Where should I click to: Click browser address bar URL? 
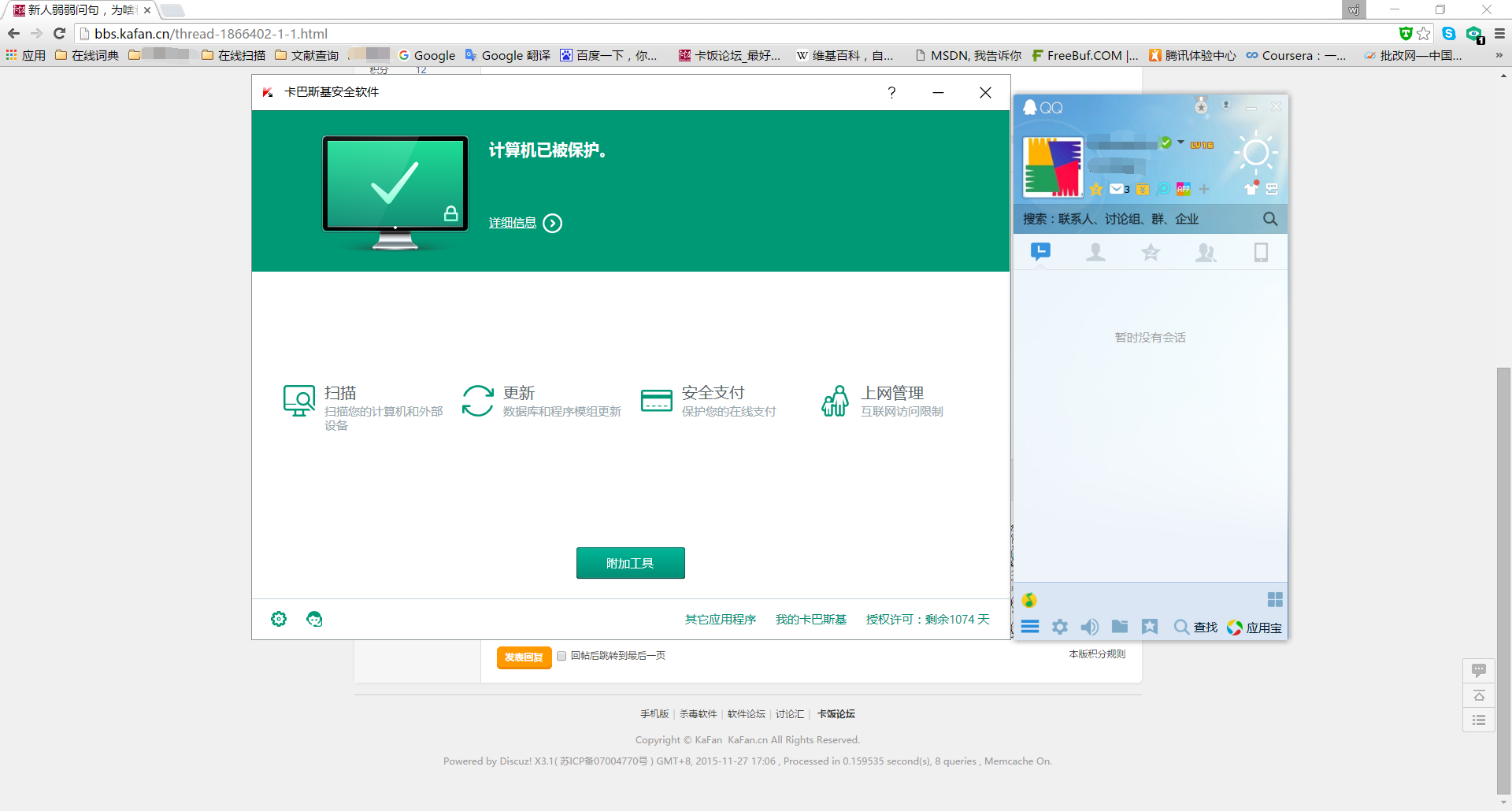tap(211, 34)
